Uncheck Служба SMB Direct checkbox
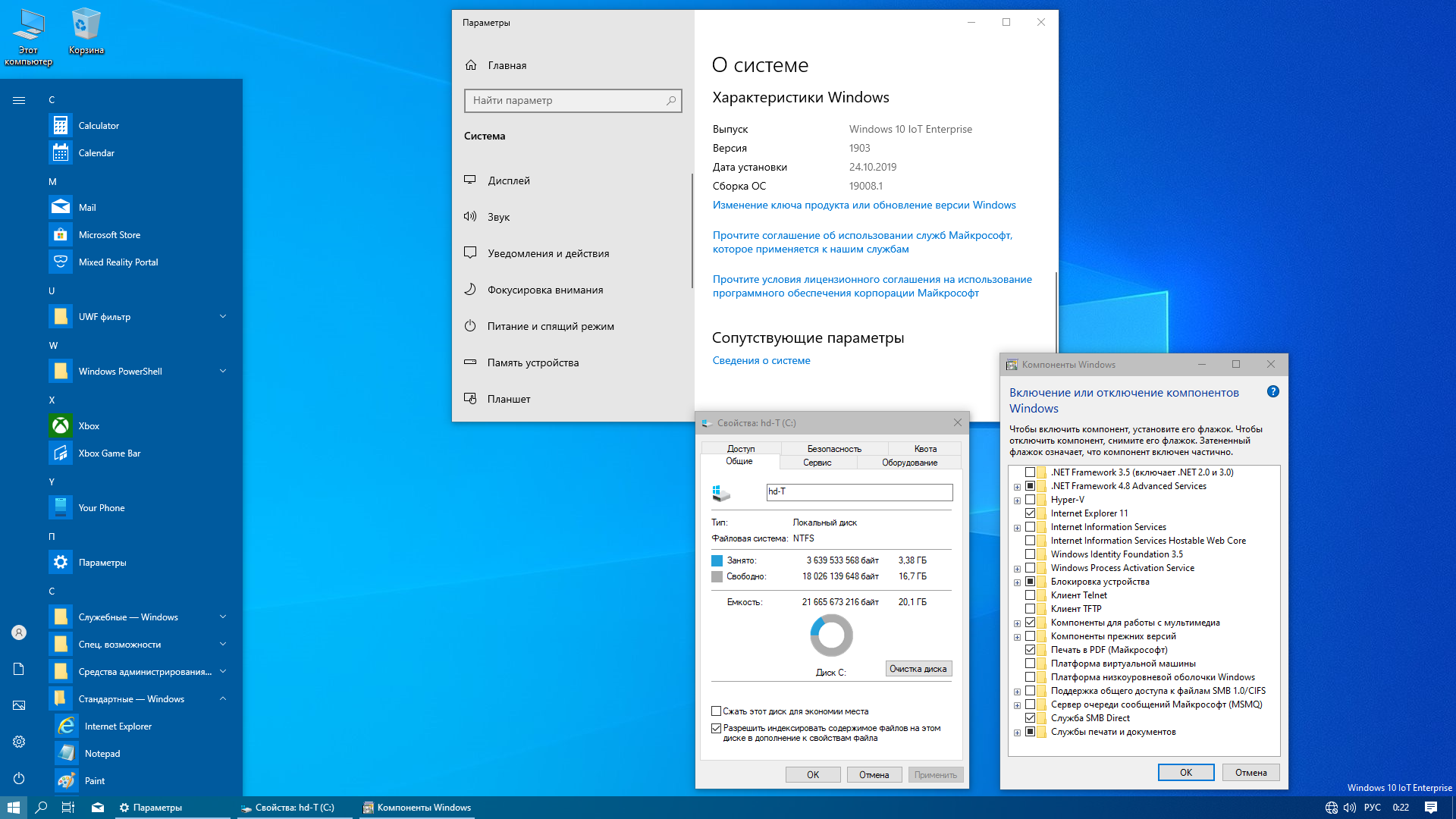This screenshot has width=1456, height=819. pyautogui.click(x=1030, y=718)
